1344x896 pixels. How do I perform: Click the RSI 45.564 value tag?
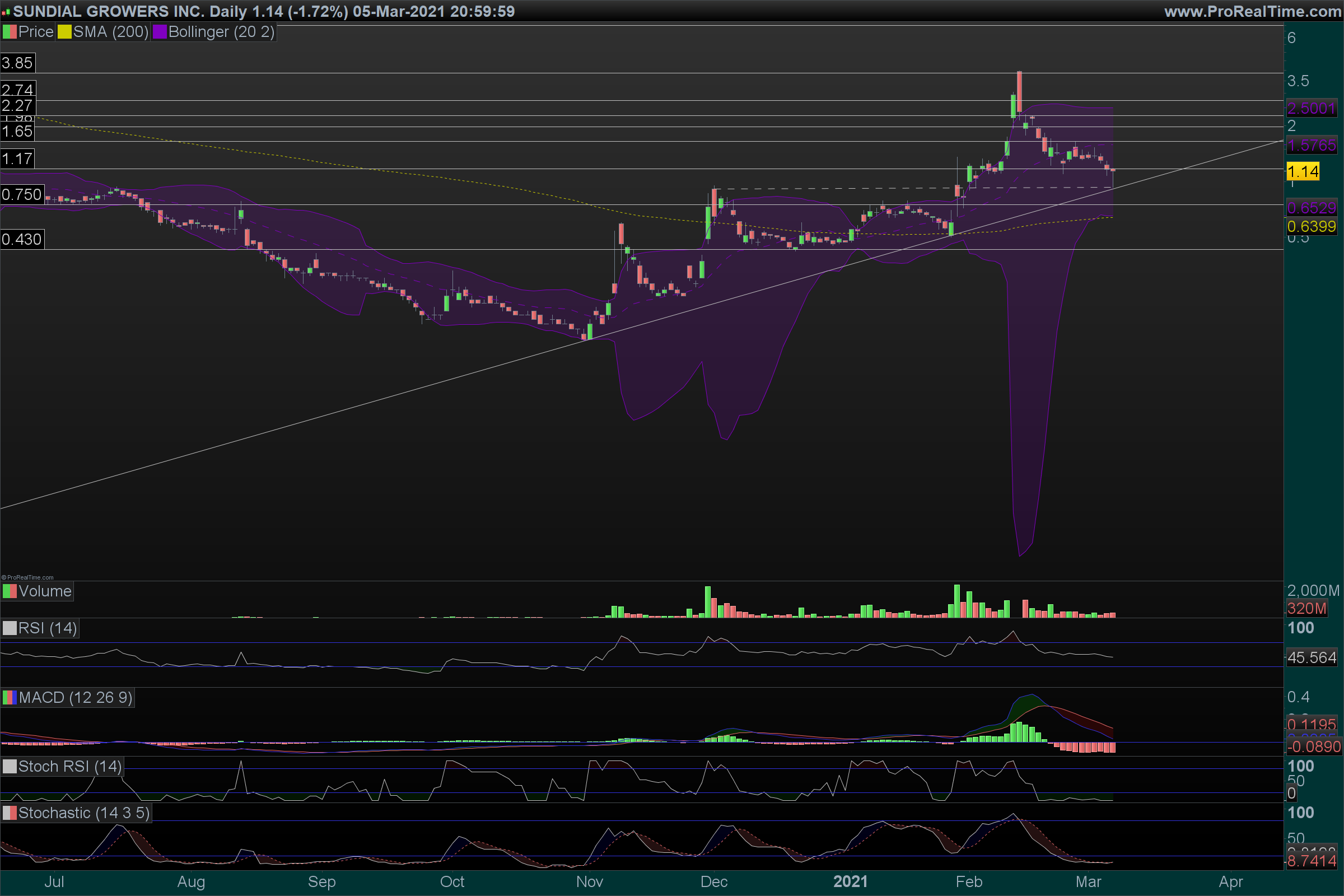pos(1312,657)
